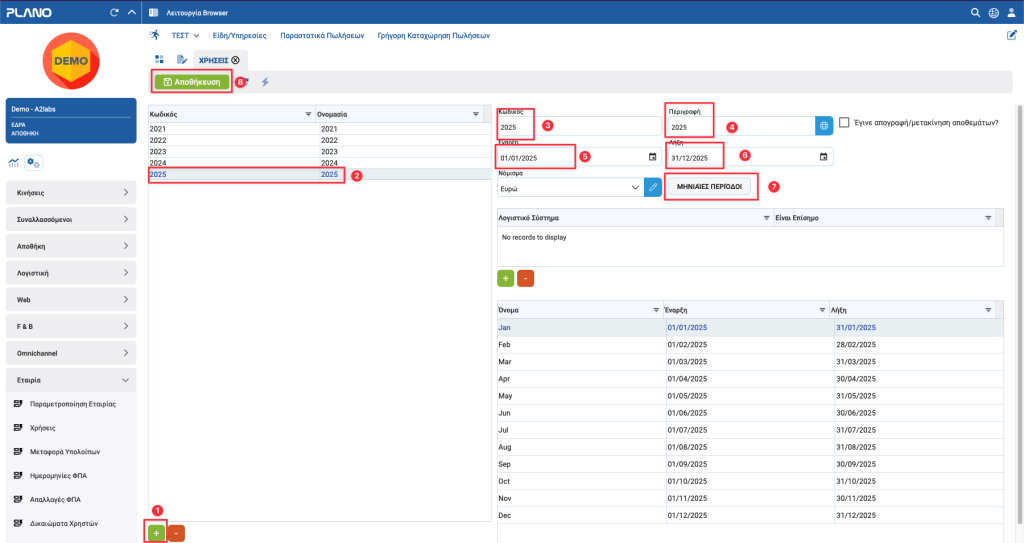Delete the fiscal year with the orange minus

click(176, 533)
